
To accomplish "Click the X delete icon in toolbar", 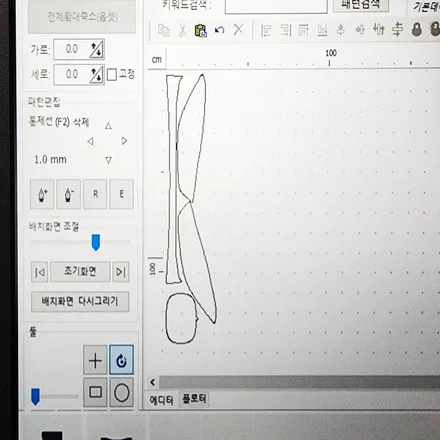I will pyautogui.click(x=238, y=30).
